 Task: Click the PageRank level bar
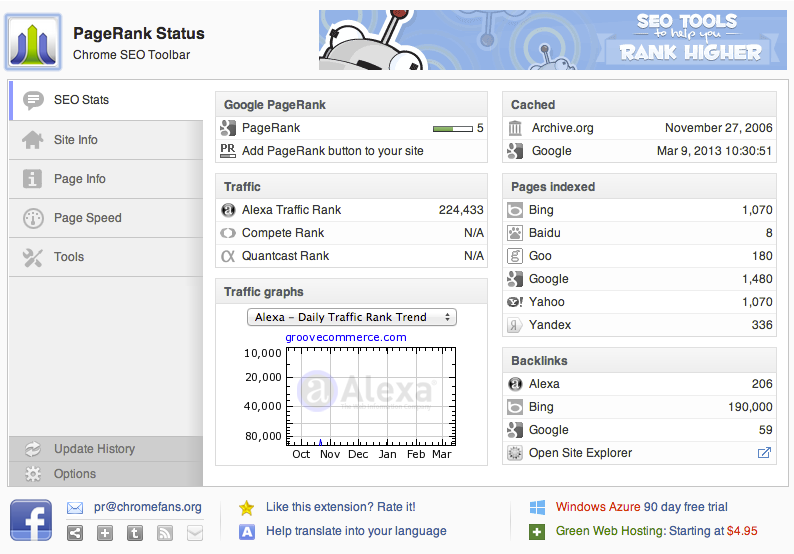click(453, 129)
